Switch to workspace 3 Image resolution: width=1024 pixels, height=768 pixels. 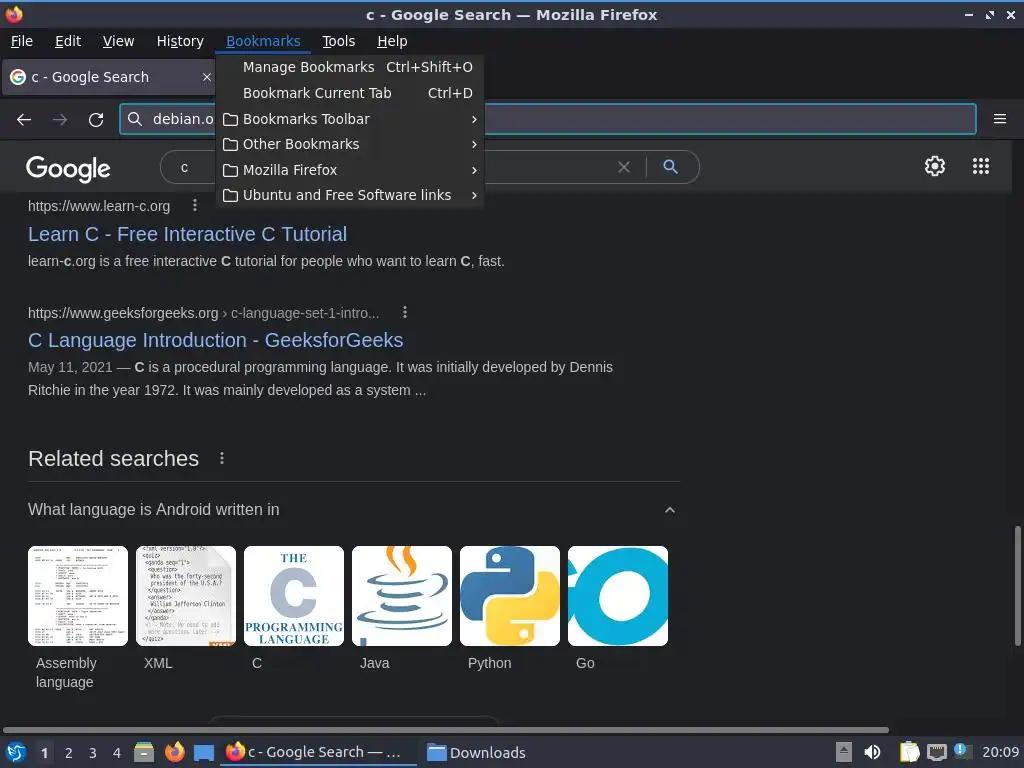click(93, 753)
